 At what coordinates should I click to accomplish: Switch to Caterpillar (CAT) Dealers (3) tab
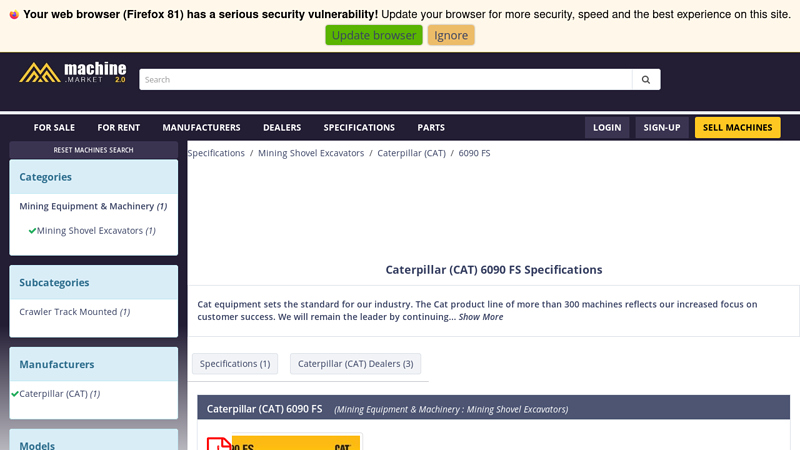click(356, 364)
